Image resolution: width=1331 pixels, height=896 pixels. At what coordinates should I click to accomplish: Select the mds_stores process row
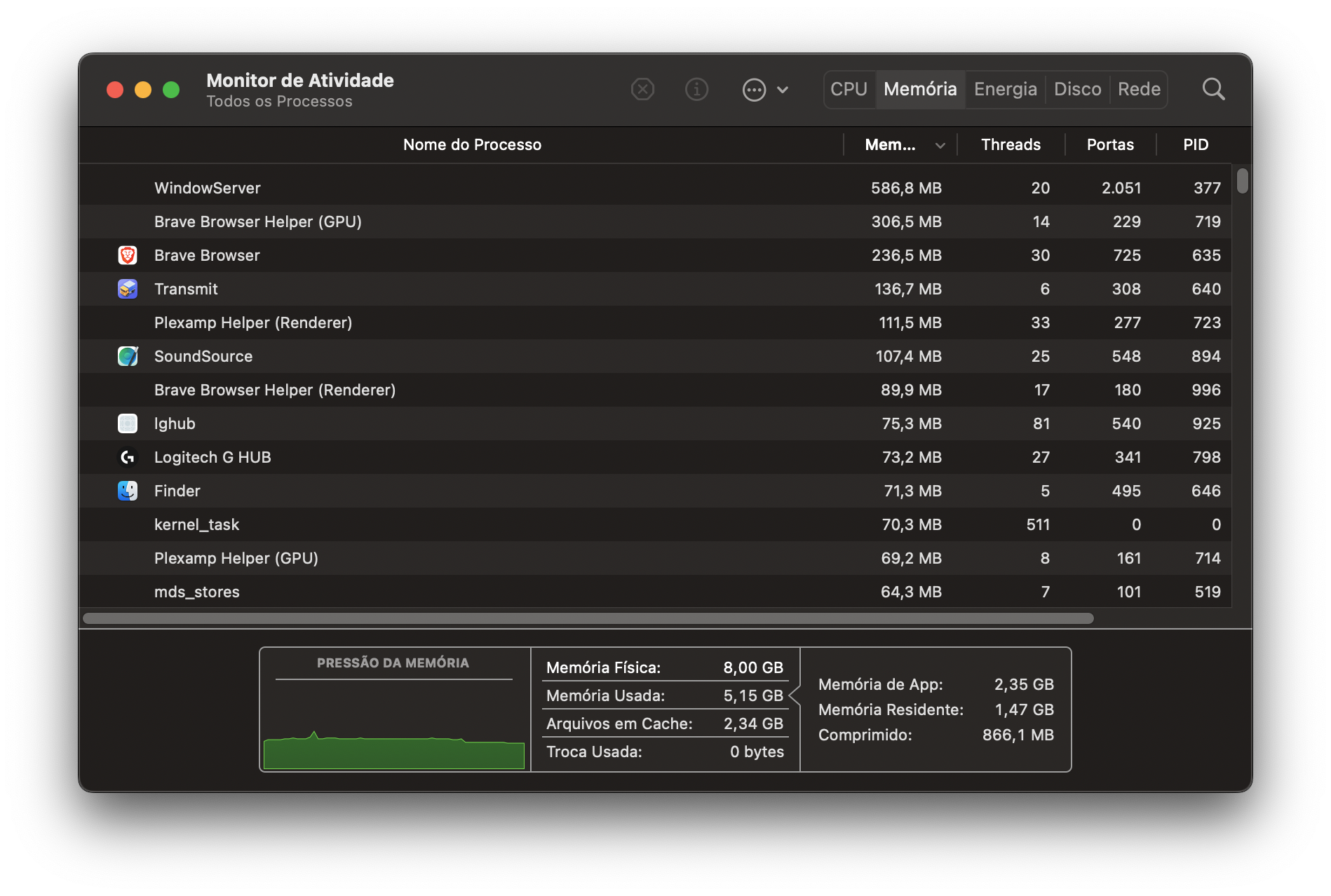tap(656, 591)
